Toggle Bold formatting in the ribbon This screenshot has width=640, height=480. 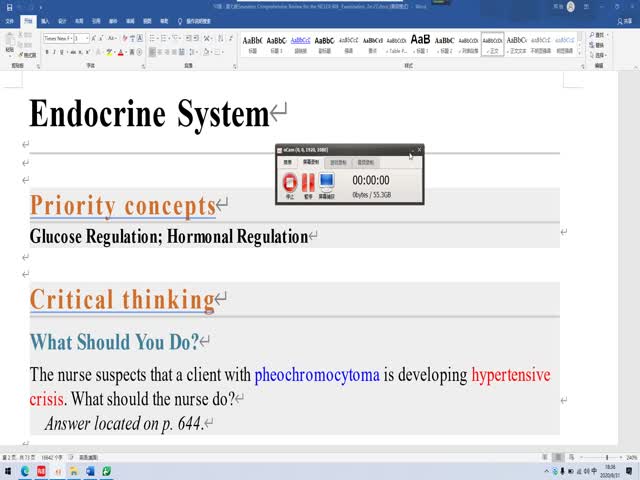[x=47, y=52]
